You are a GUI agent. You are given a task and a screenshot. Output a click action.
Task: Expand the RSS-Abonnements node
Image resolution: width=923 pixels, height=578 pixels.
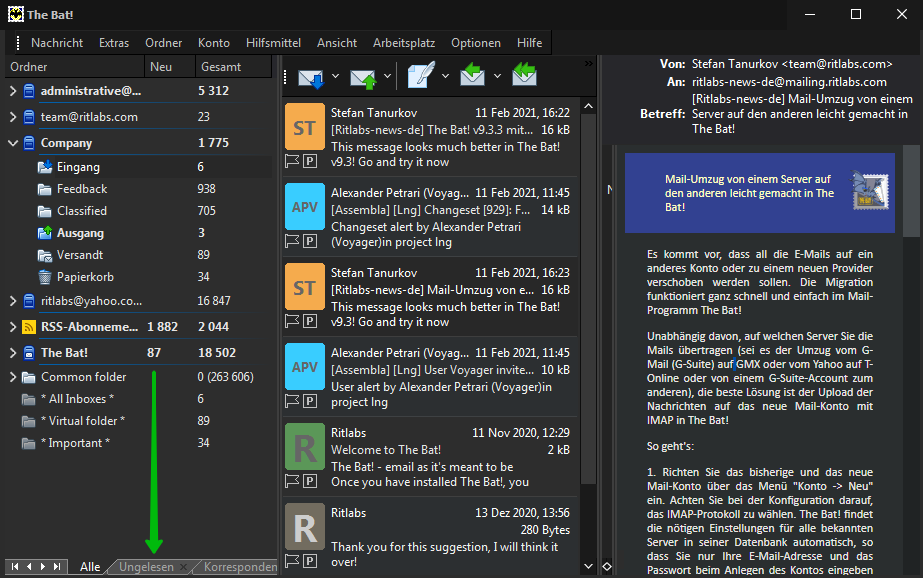pyautogui.click(x=13, y=327)
